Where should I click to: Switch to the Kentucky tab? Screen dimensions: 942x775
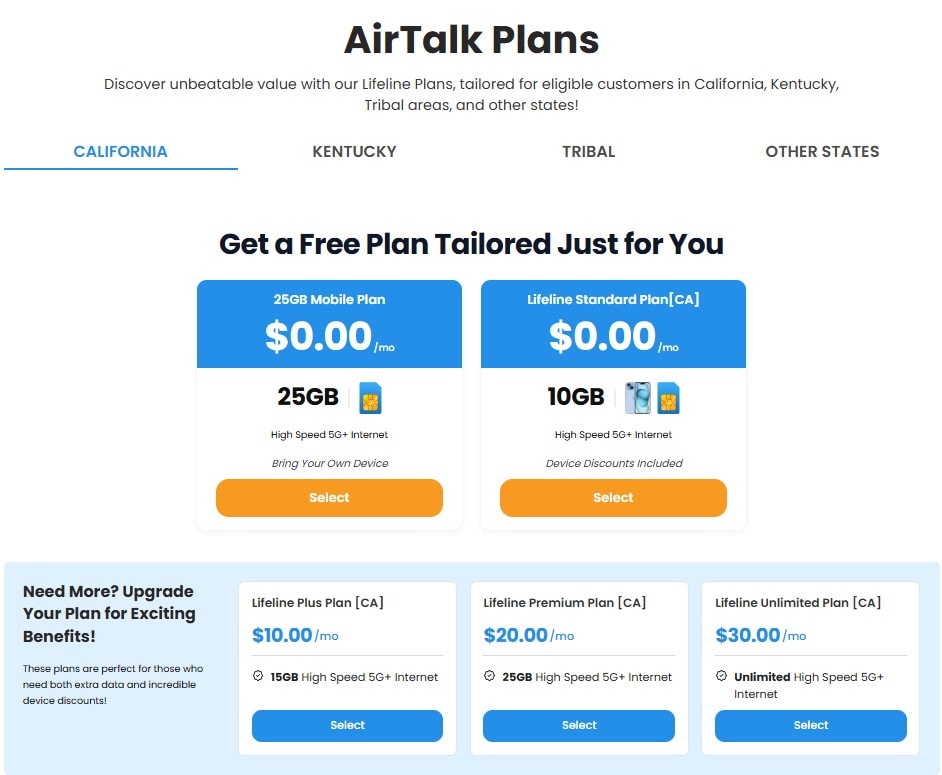[x=354, y=151]
